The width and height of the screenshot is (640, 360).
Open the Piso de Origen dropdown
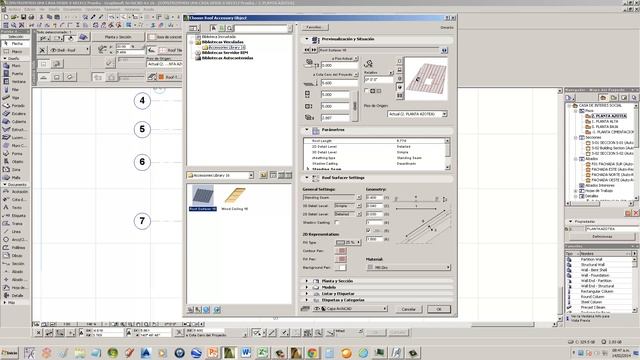[417, 114]
